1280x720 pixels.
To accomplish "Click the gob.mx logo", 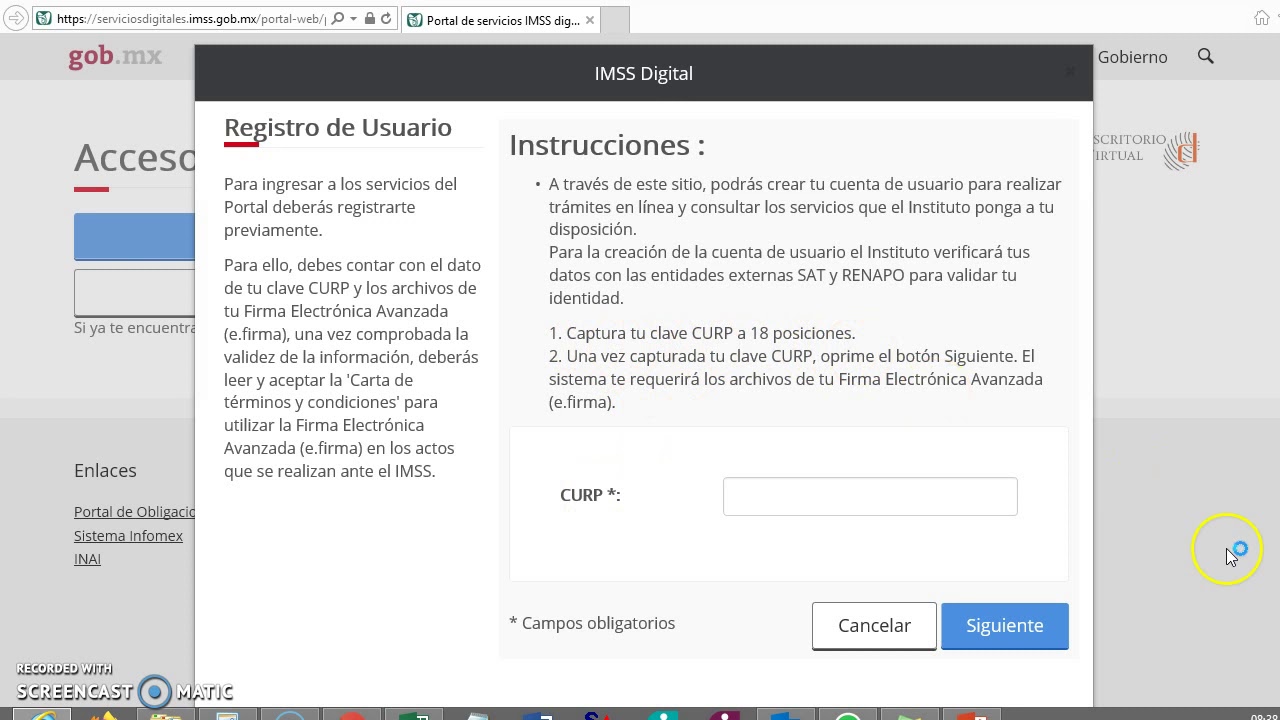I will [115, 56].
